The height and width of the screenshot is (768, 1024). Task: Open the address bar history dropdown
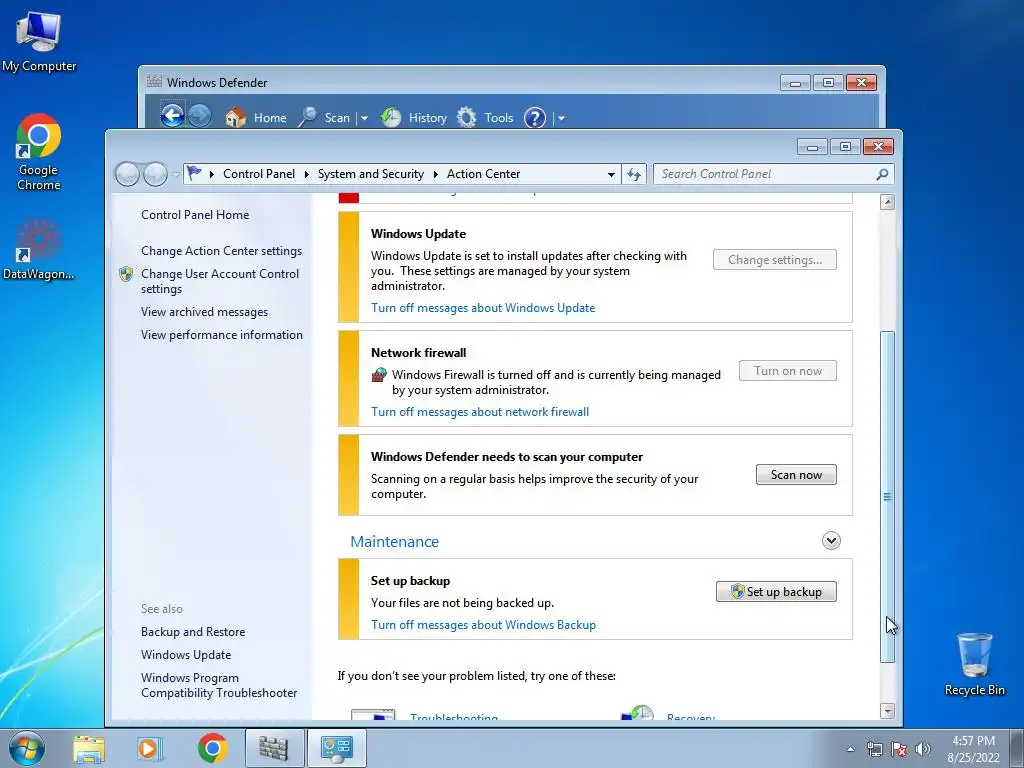611,174
